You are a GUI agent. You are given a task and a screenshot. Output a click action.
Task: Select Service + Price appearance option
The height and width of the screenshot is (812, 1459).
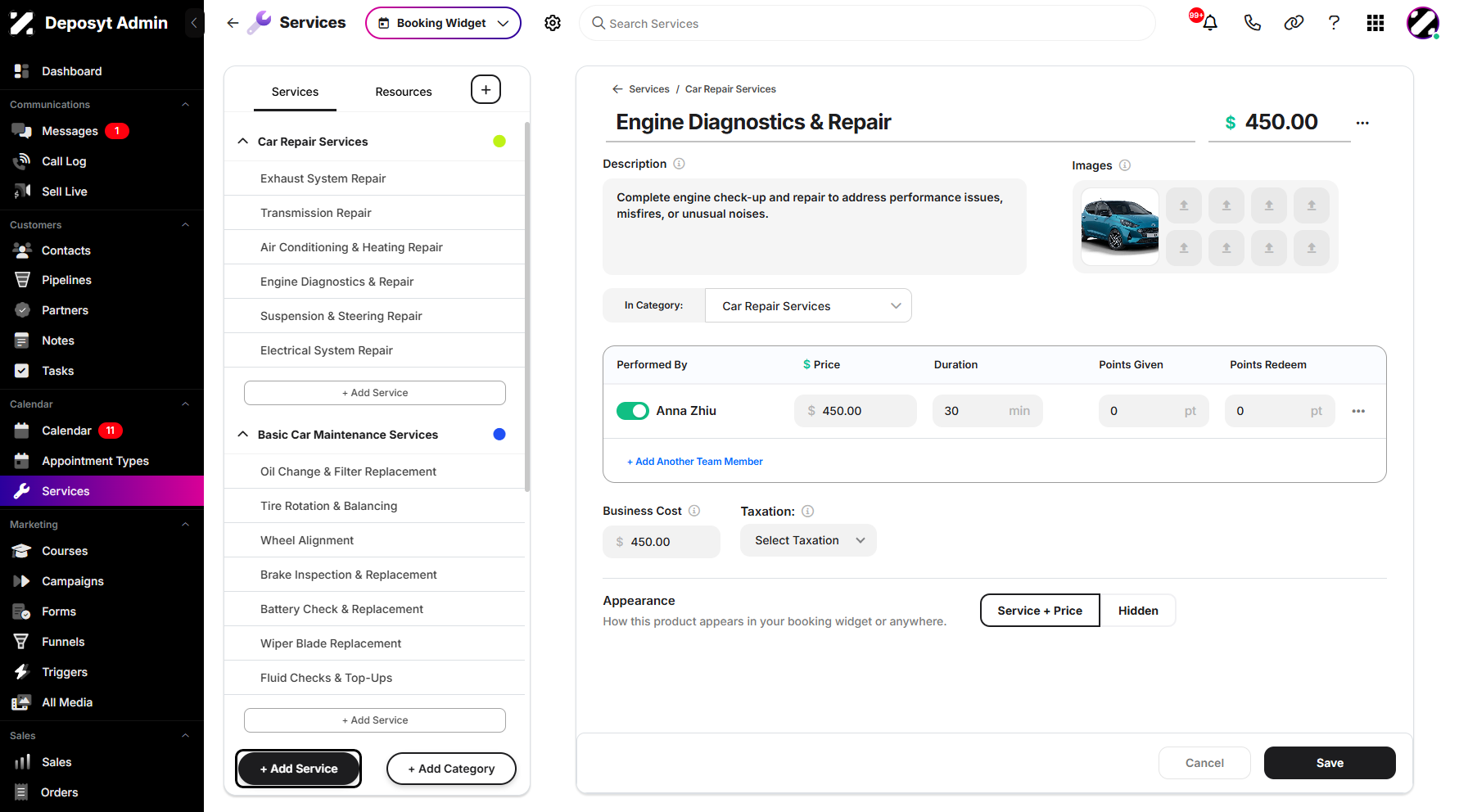[x=1040, y=611]
